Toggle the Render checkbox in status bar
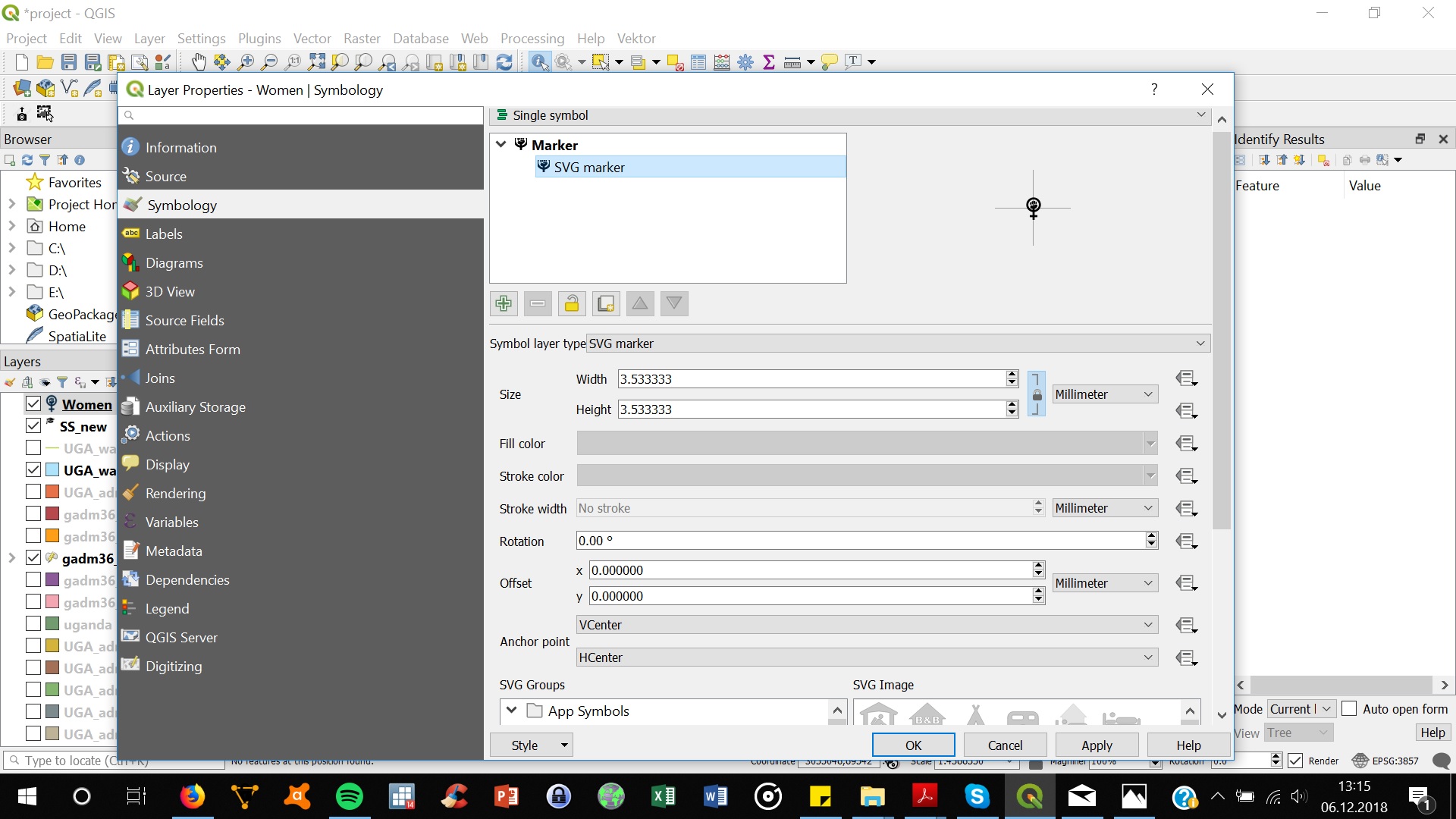The height and width of the screenshot is (819, 1456). tap(1295, 761)
